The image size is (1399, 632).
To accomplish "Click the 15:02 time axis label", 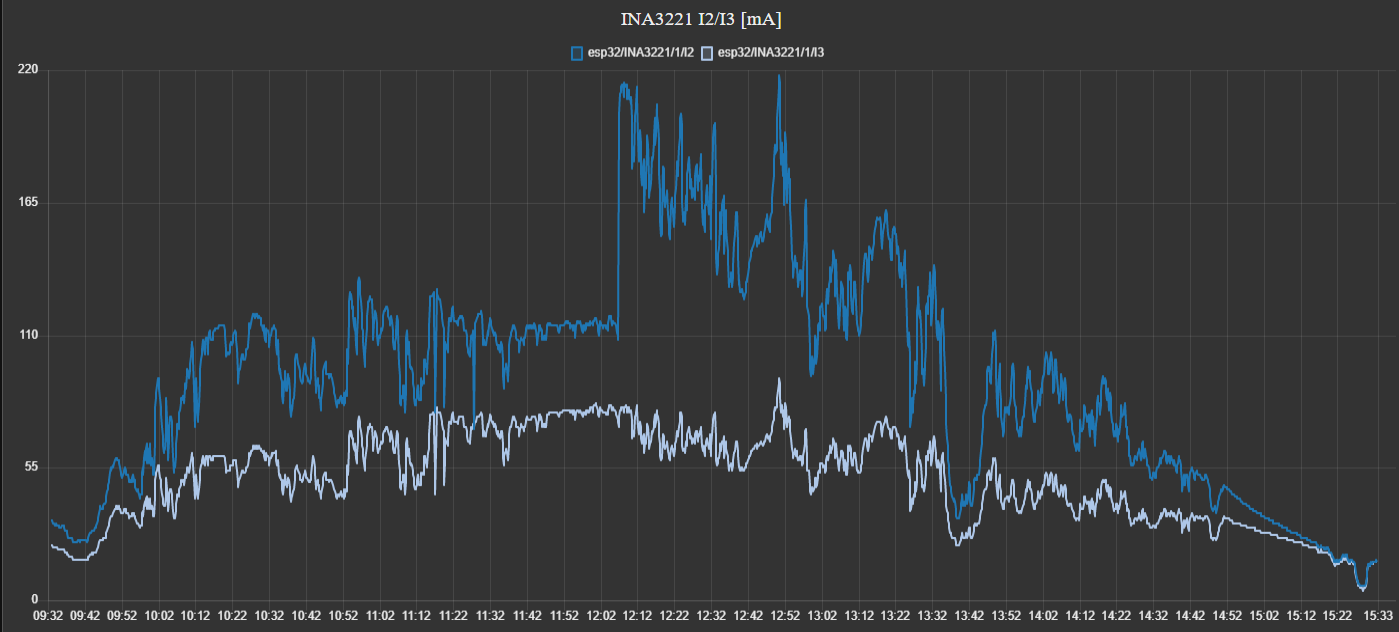I will point(1264,617).
